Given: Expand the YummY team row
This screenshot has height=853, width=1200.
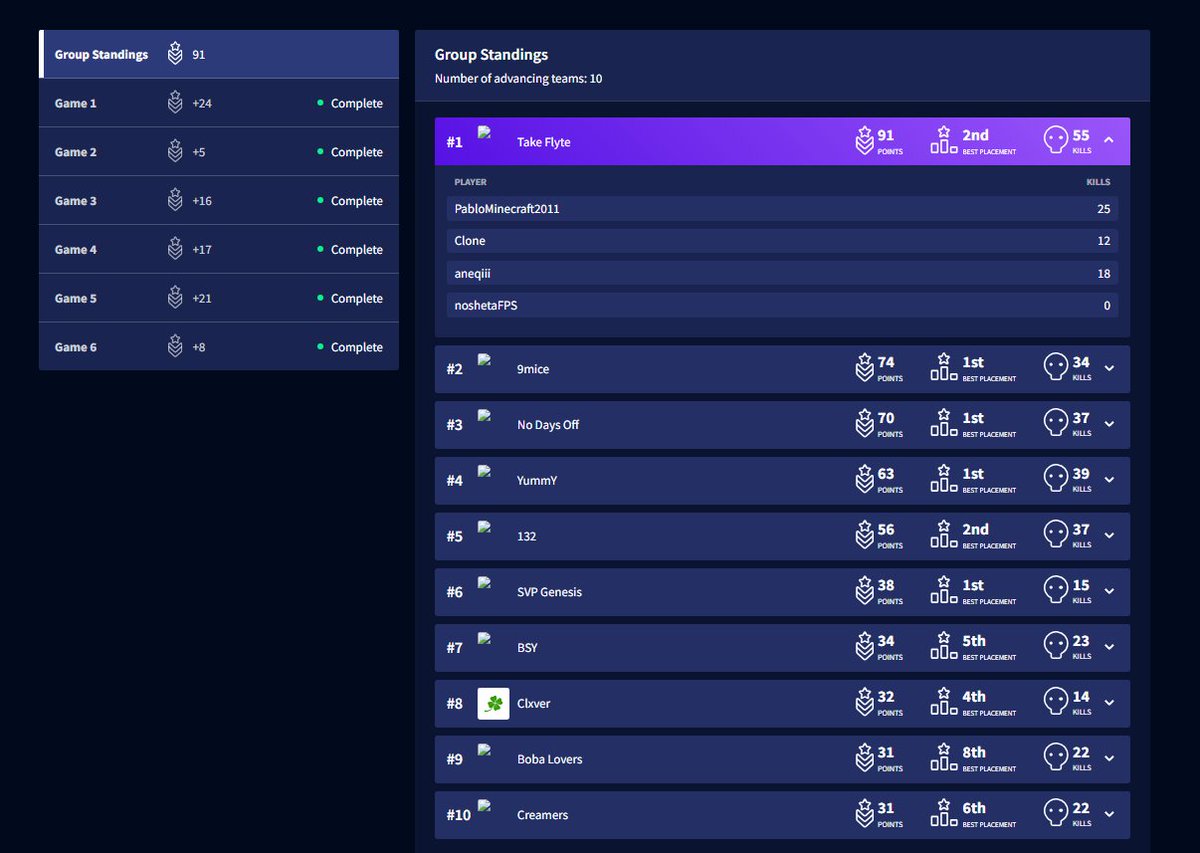Looking at the screenshot, I should pyautogui.click(x=1108, y=480).
